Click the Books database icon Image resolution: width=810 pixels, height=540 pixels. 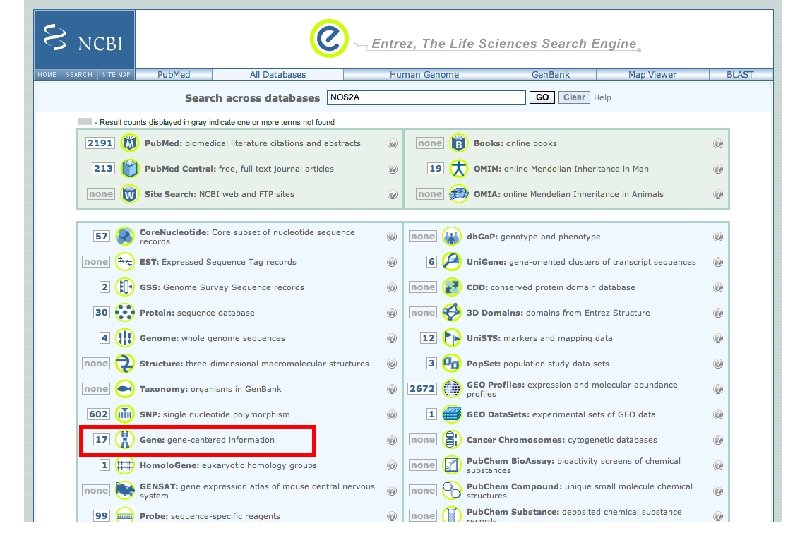pyautogui.click(x=458, y=143)
